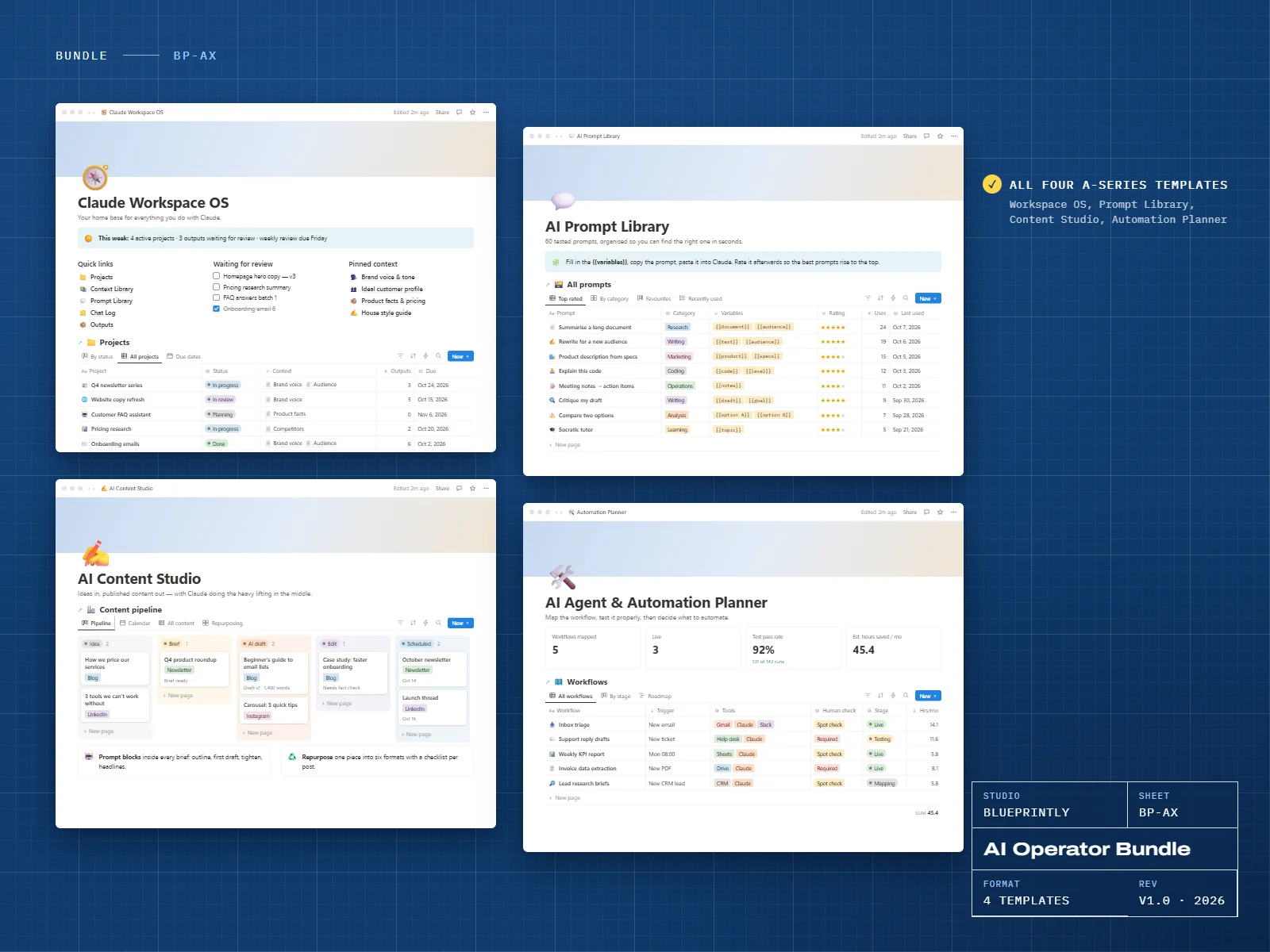Open the more options menu in AI Prompt Library window
Viewport: 1270px width, 952px height.
[953, 136]
